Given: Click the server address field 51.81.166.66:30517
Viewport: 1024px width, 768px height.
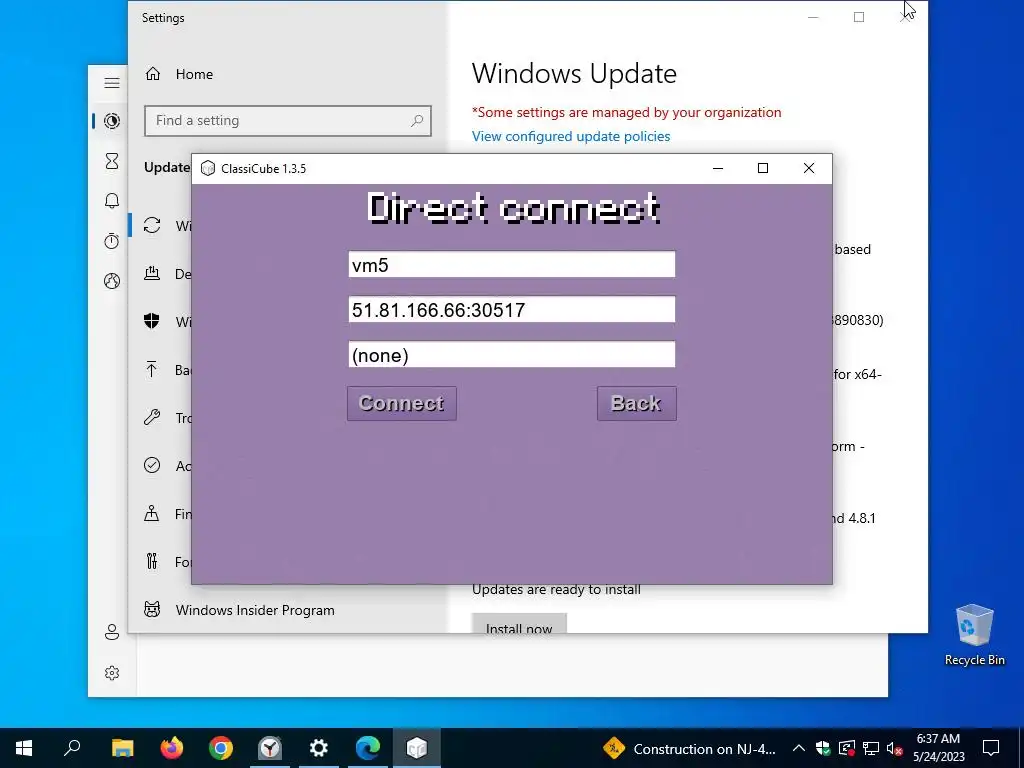Looking at the screenshot, I should coord(511,309).
